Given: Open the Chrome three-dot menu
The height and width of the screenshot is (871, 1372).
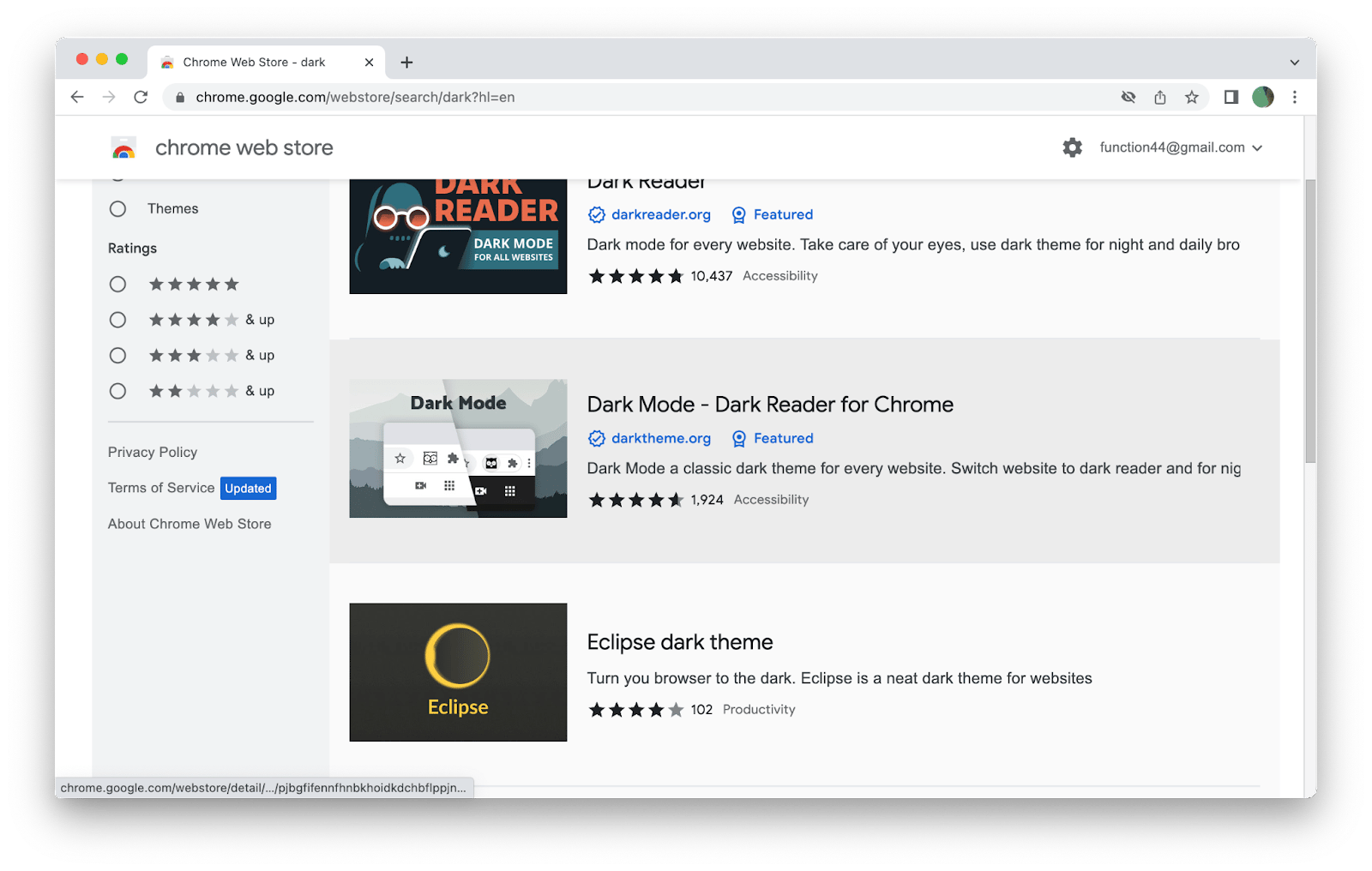Looking at the screenshot, I should point(1295,97).
